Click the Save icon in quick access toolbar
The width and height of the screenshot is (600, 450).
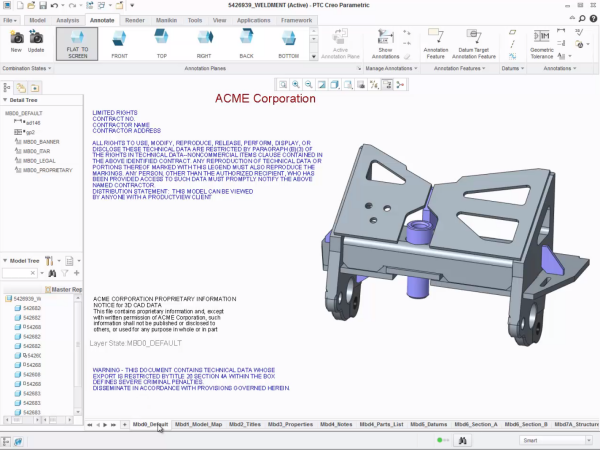pyautogui.click(x=43, y=6)
